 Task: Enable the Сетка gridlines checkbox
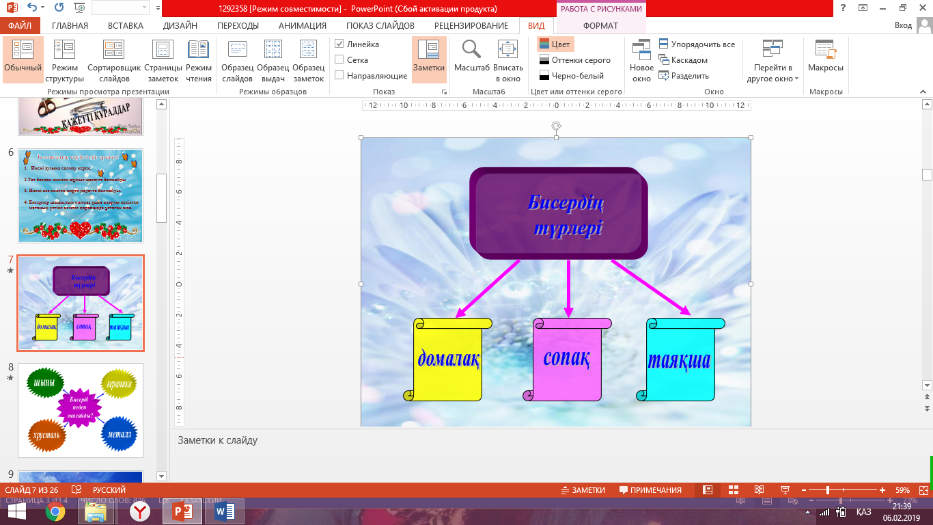pos(339,60)
